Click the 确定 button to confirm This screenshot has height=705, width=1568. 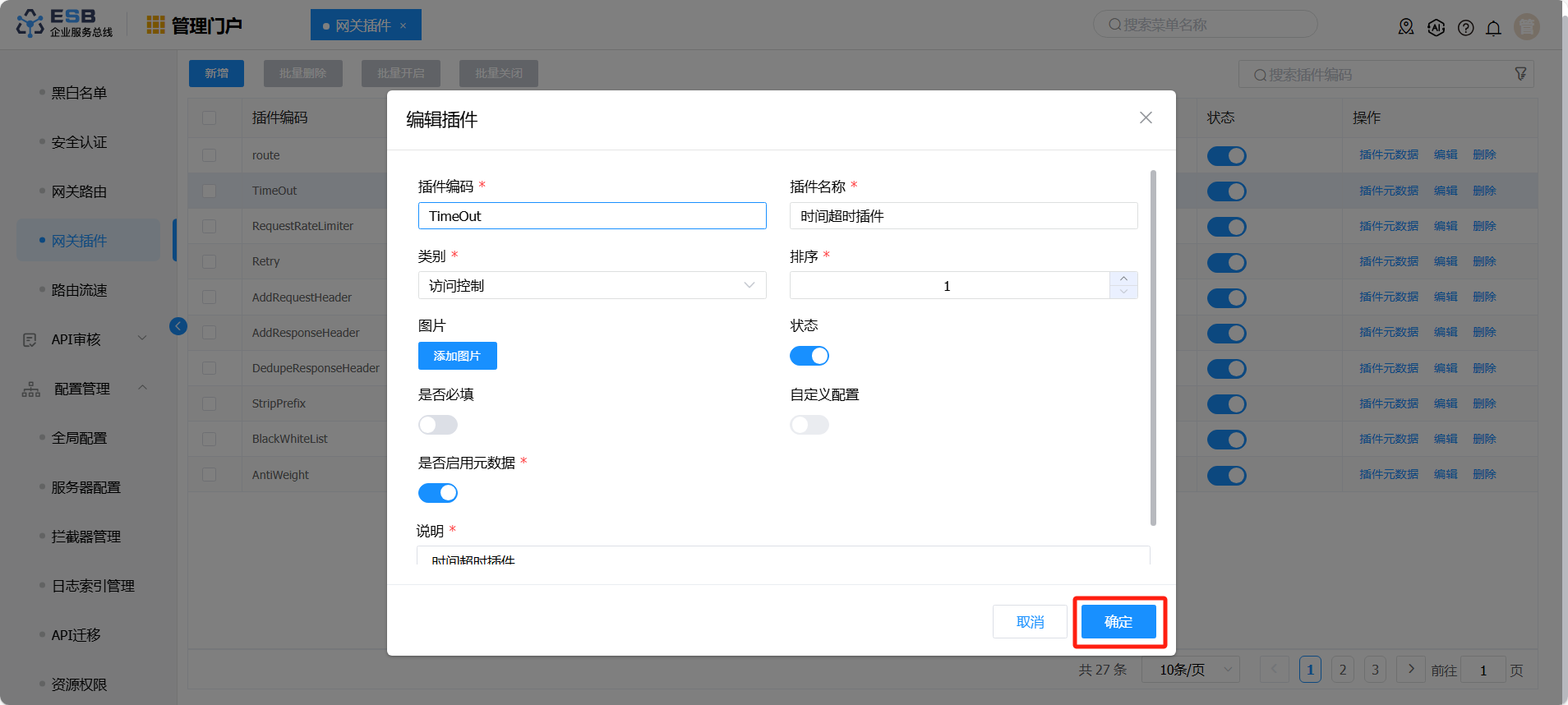(1118, 622)
